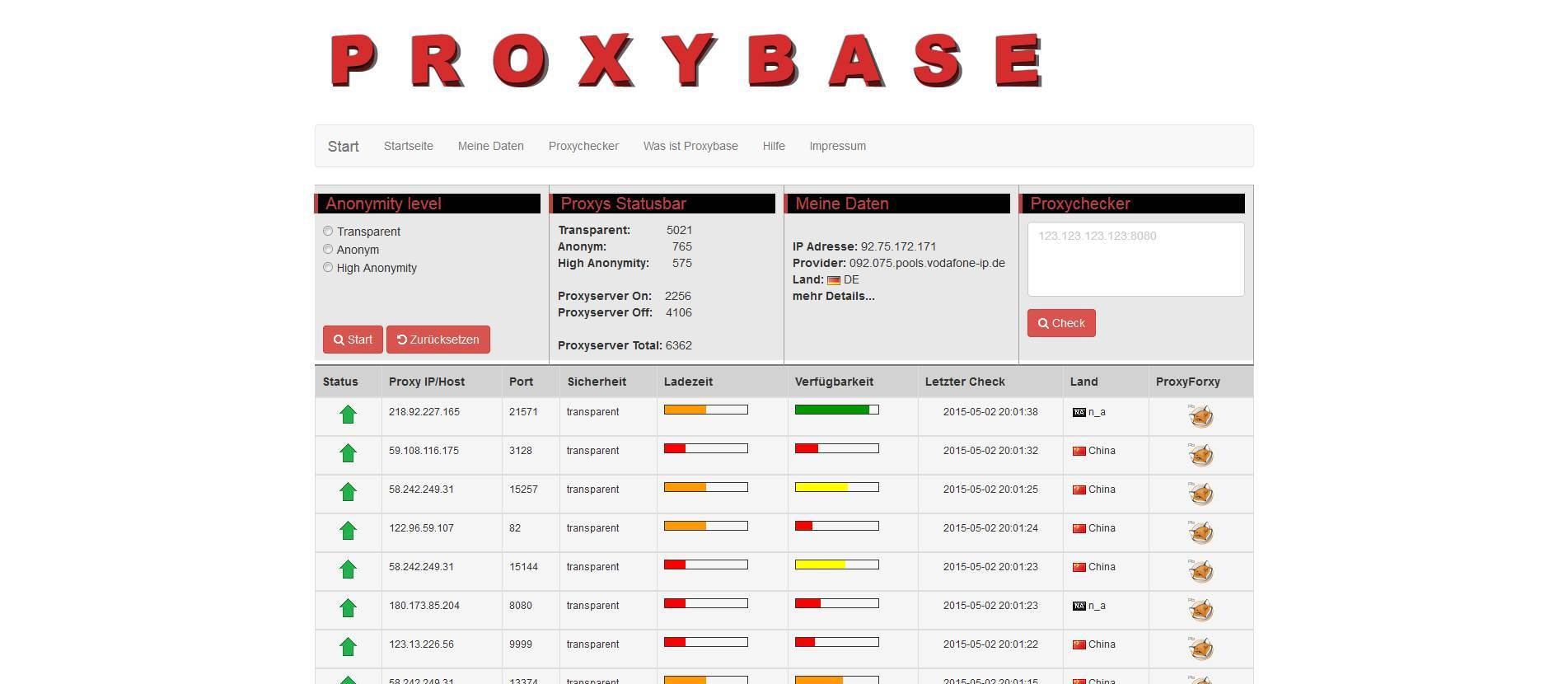Click the Check button in Proxychecker
The height and width of the screenshot is (684, 1568).
coord(1061,323)
